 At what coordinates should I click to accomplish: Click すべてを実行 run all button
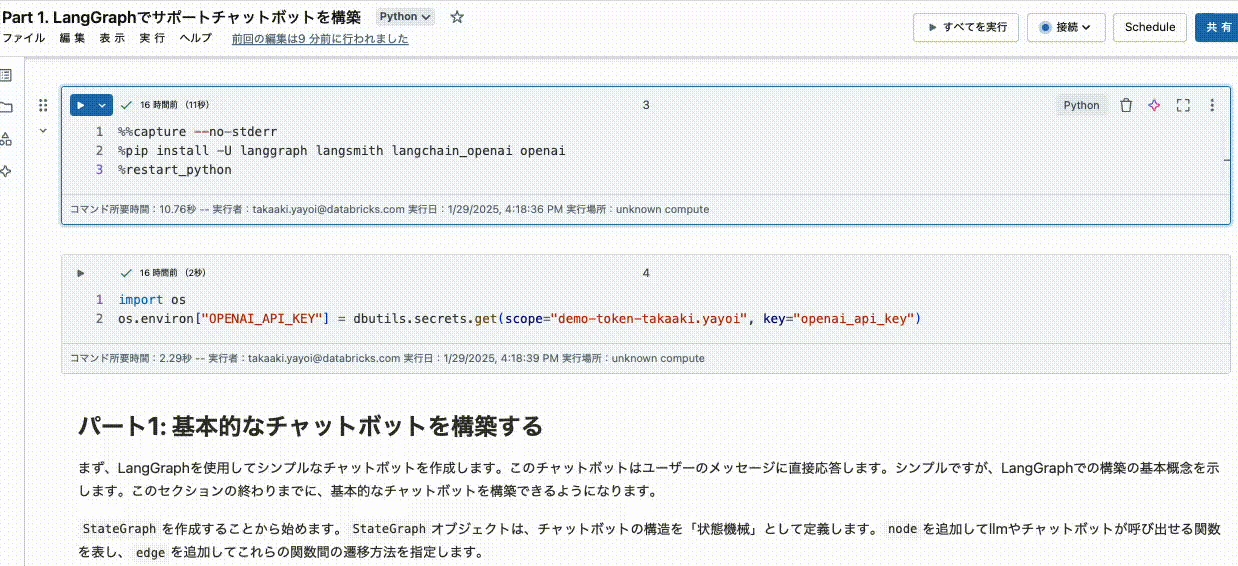[x=966, y=27]
